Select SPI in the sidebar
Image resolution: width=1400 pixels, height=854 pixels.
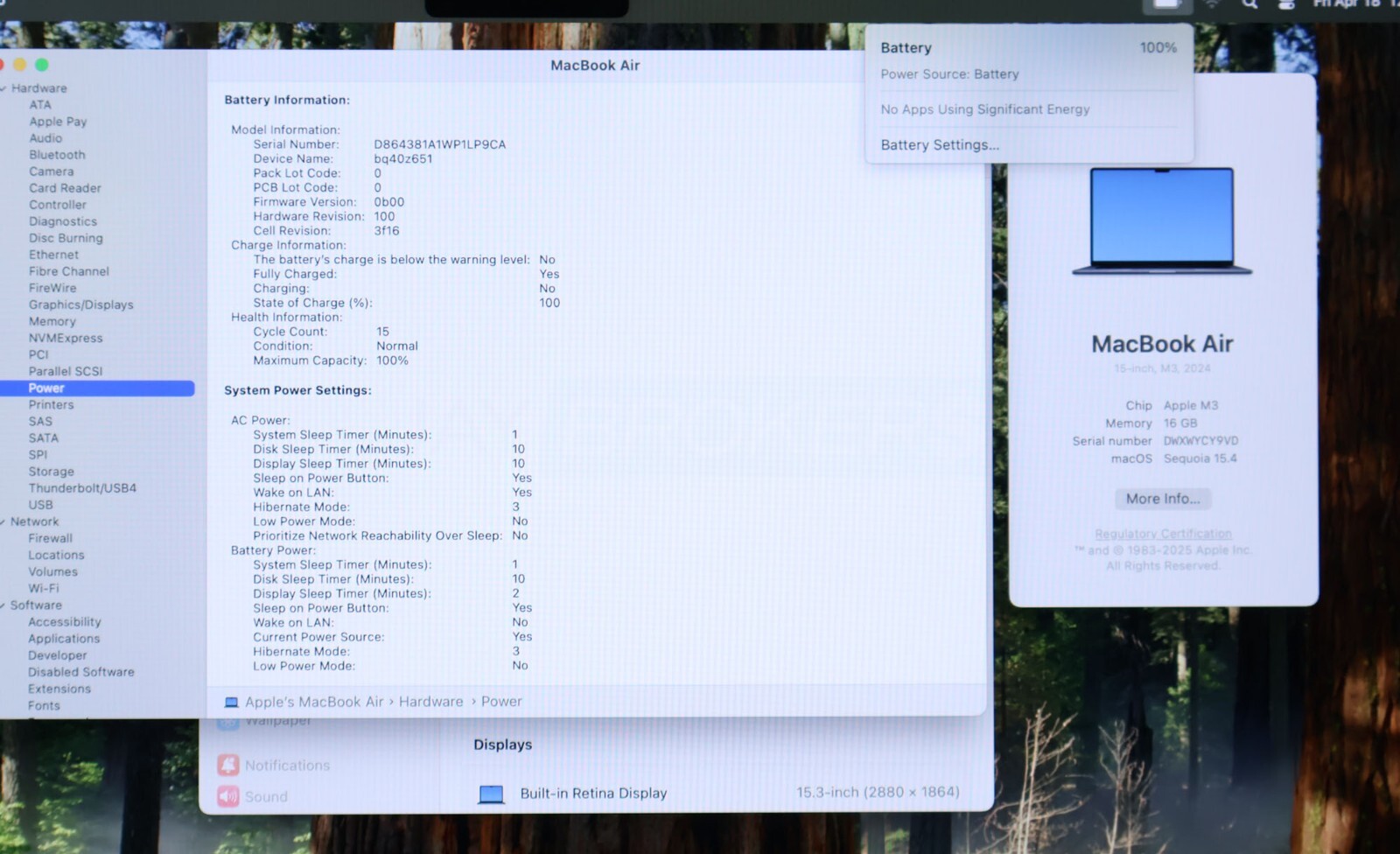point(38,455)
